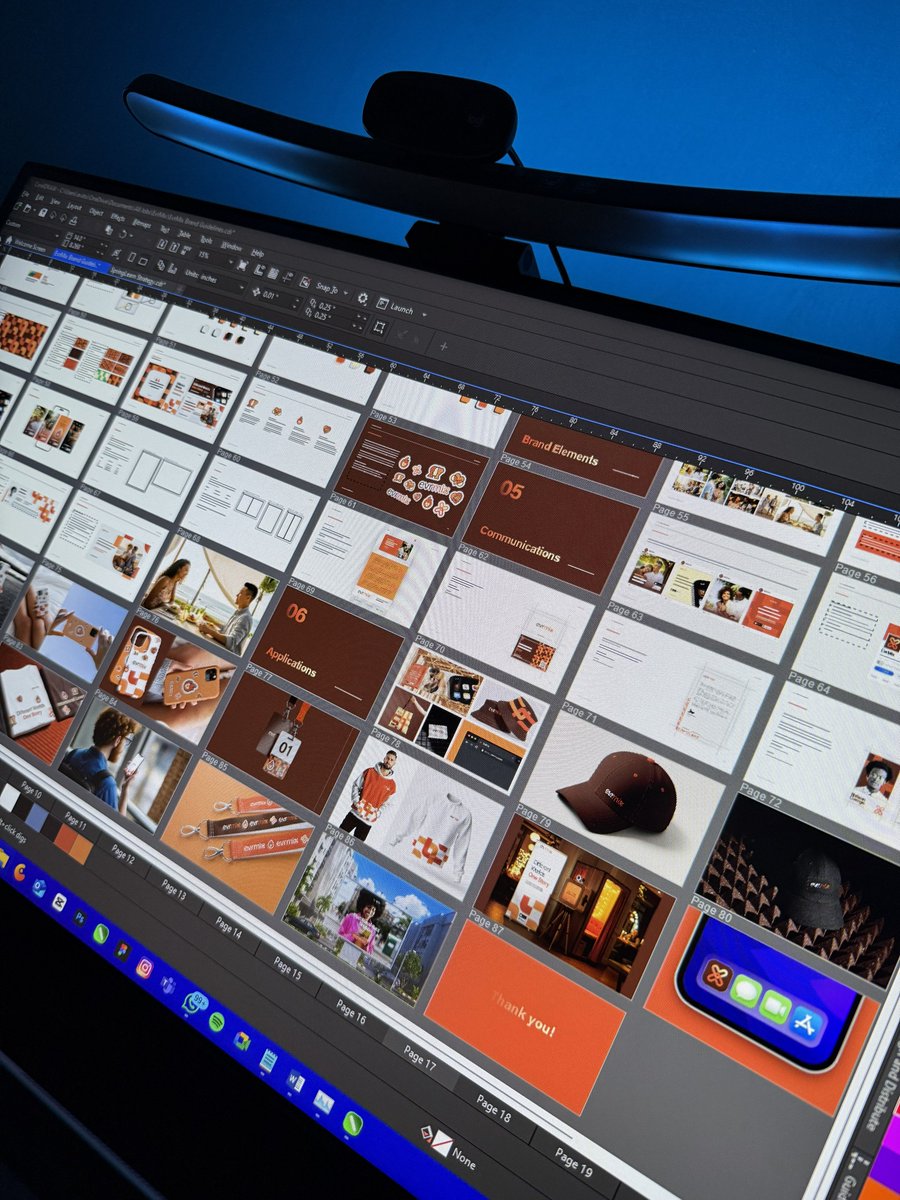
Task: Click the page frame icon below Launch
Action: [x=378, y=327]
